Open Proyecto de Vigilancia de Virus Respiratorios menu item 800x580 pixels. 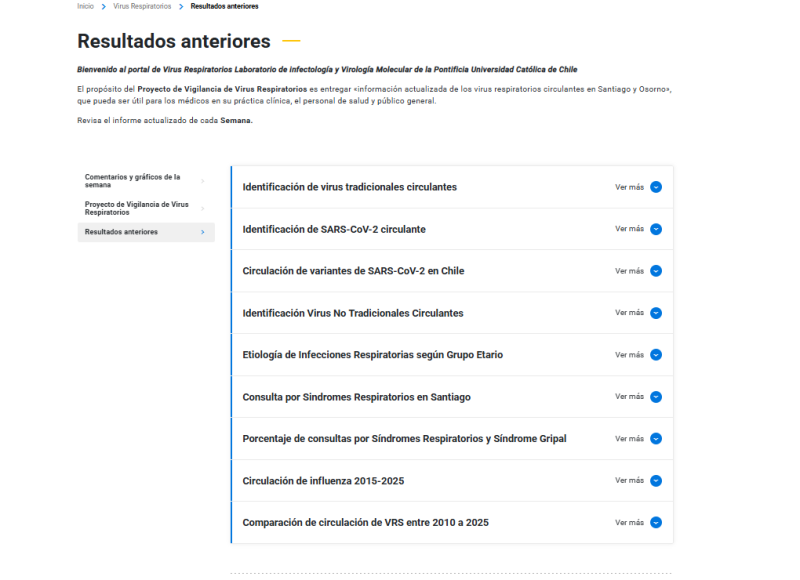click(x=146, y=208)
